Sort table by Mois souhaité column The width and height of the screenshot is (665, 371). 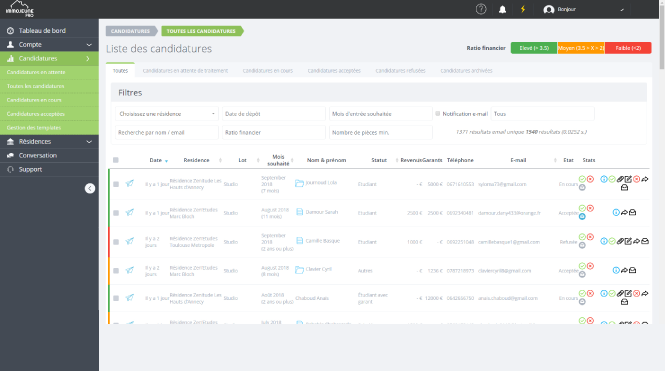click(x=278, y=160)
